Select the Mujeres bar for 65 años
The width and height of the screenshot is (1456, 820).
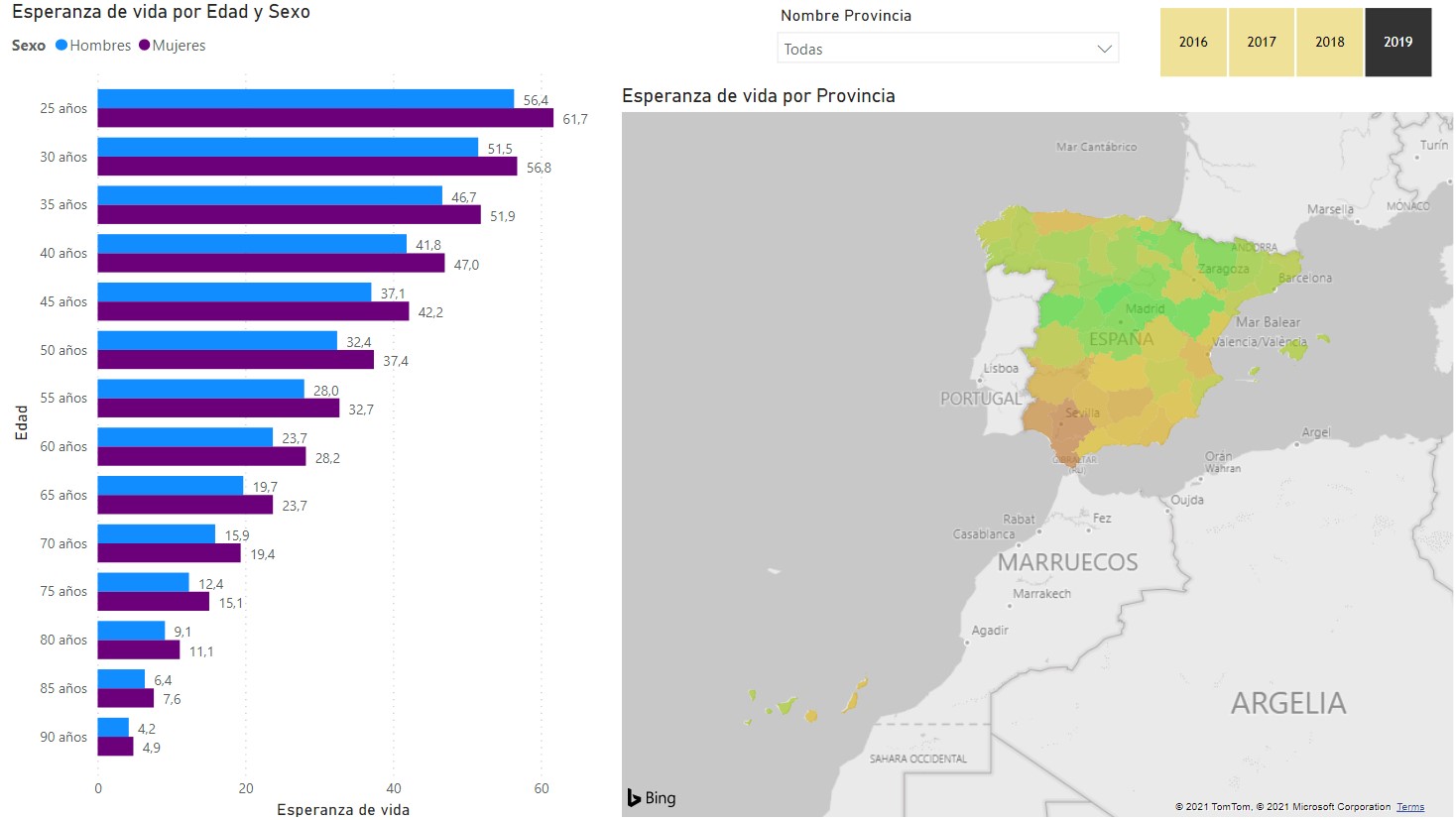pos(184,505)
